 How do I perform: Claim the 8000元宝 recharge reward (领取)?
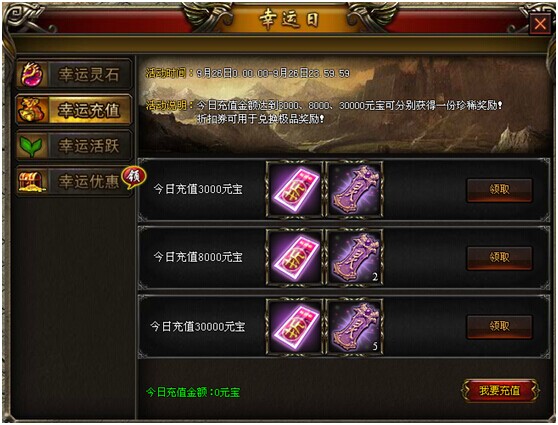click(499, 258)
